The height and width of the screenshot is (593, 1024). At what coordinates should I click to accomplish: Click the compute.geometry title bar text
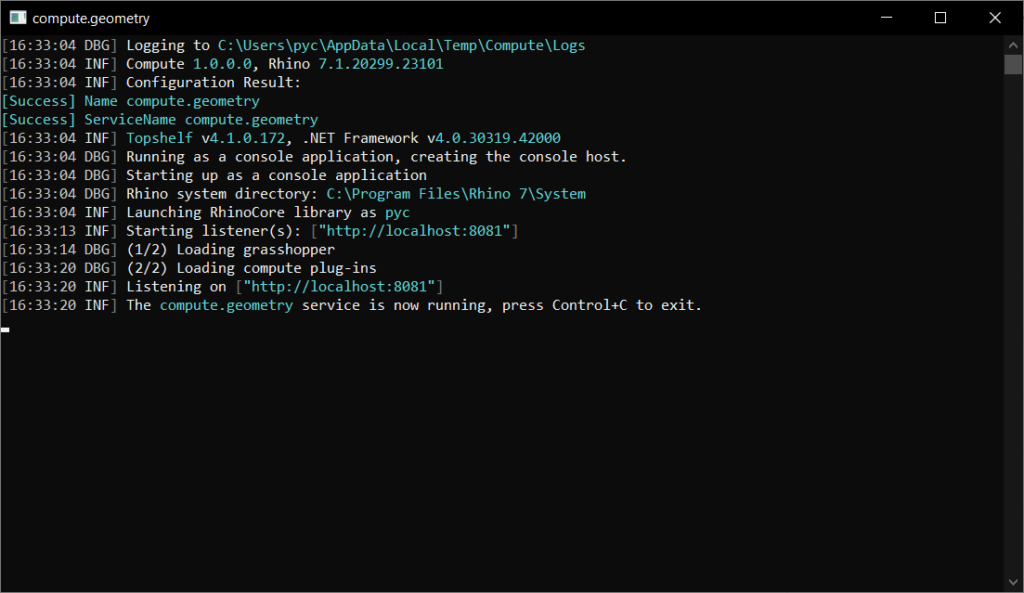92,18
